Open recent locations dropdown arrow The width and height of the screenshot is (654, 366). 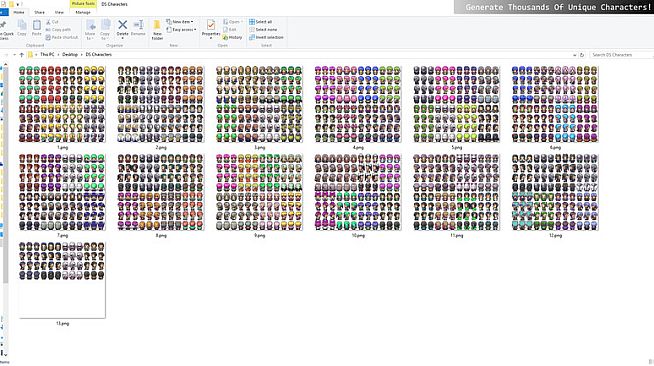15,55
